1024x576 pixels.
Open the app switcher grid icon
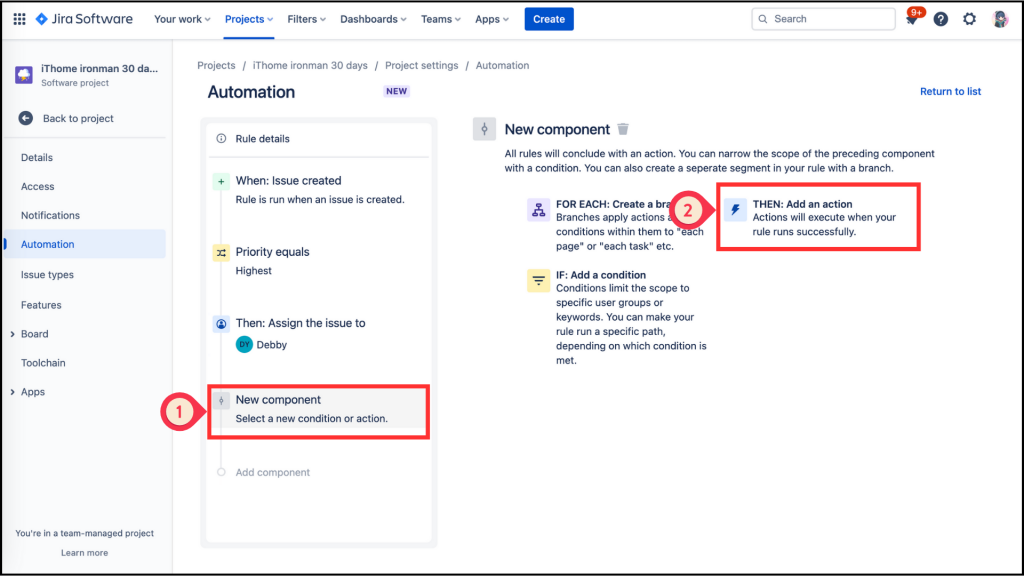[20, 19]
